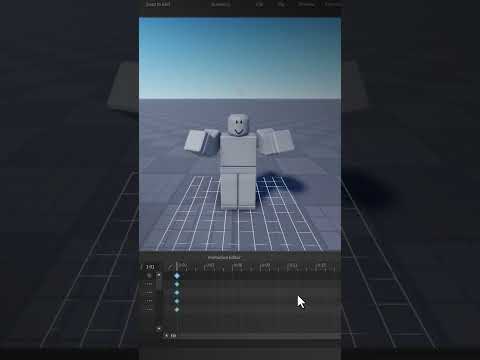Select the second keyframe diamond from the top

pyautogui.click(x=177, y=284)
